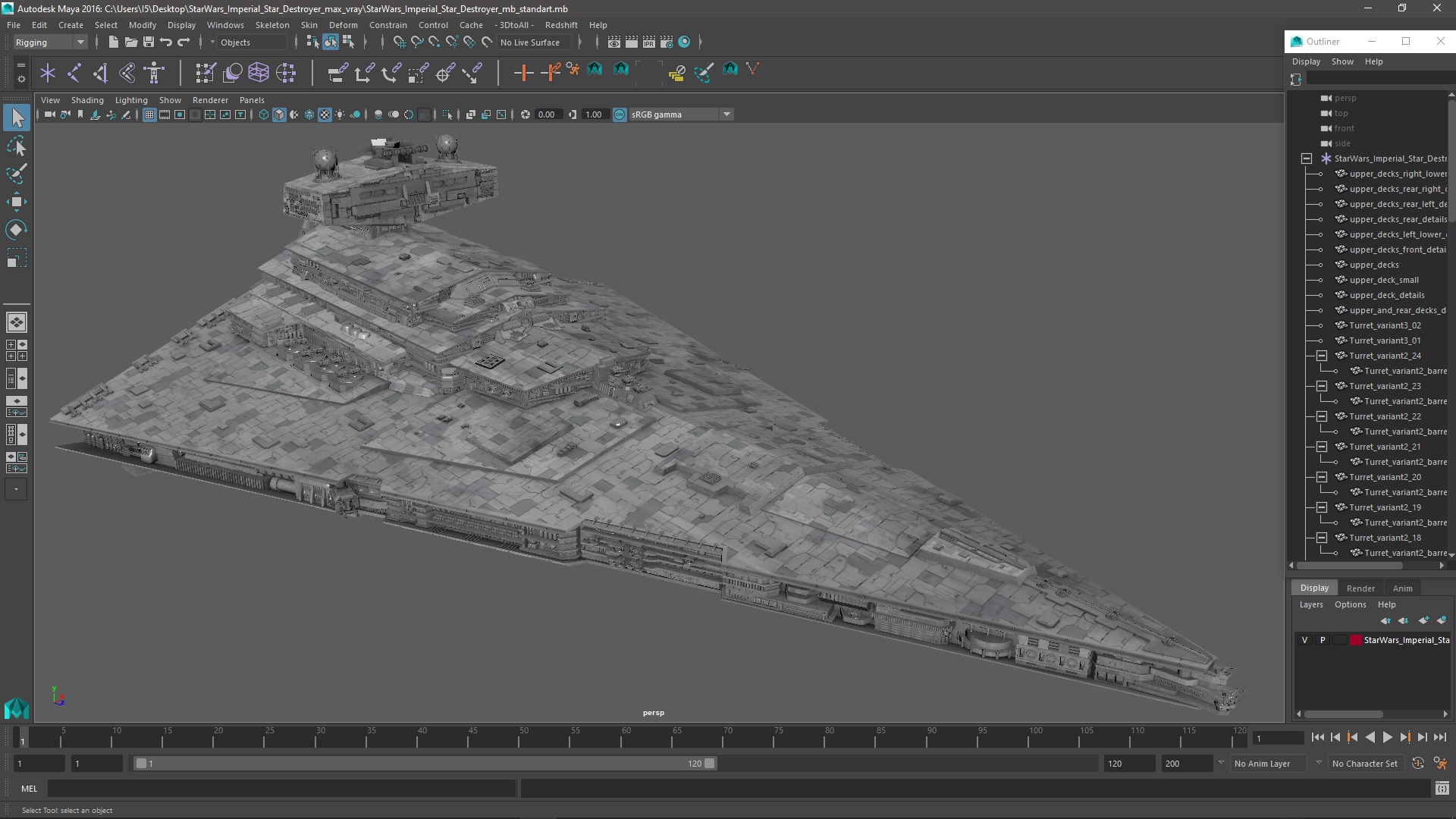Collapse Turret_variant2_18 node in Outliner
Viewport: 1456px width, 819px height.
[1322, 538]
